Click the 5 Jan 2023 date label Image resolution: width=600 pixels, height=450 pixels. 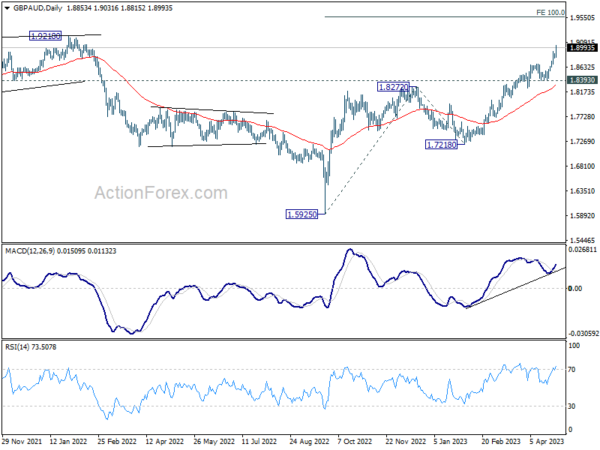pos(450,441)
